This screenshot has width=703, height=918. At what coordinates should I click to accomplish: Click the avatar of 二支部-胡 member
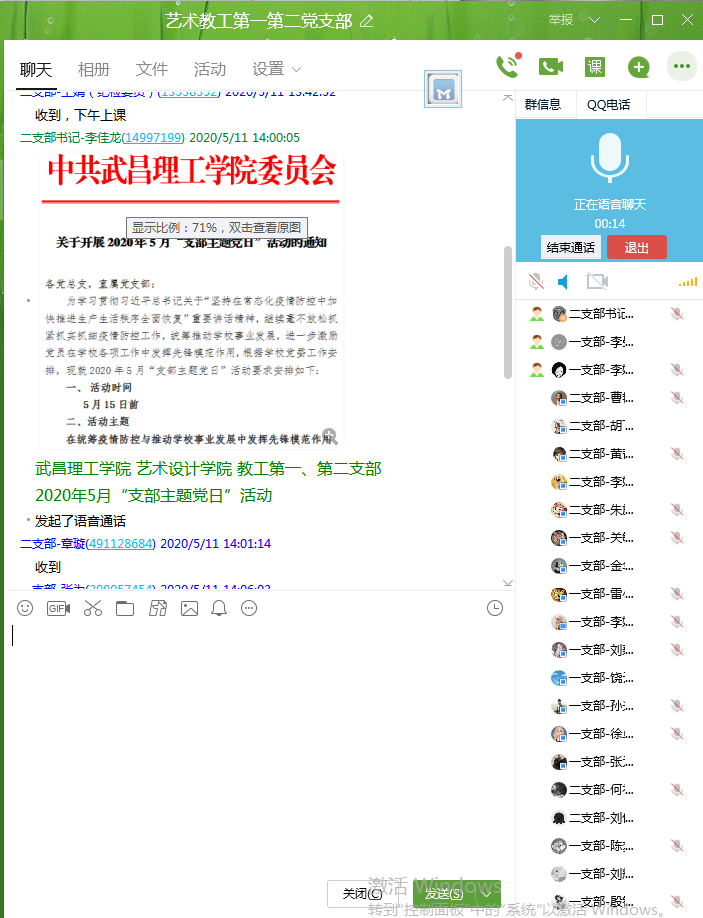559,426
